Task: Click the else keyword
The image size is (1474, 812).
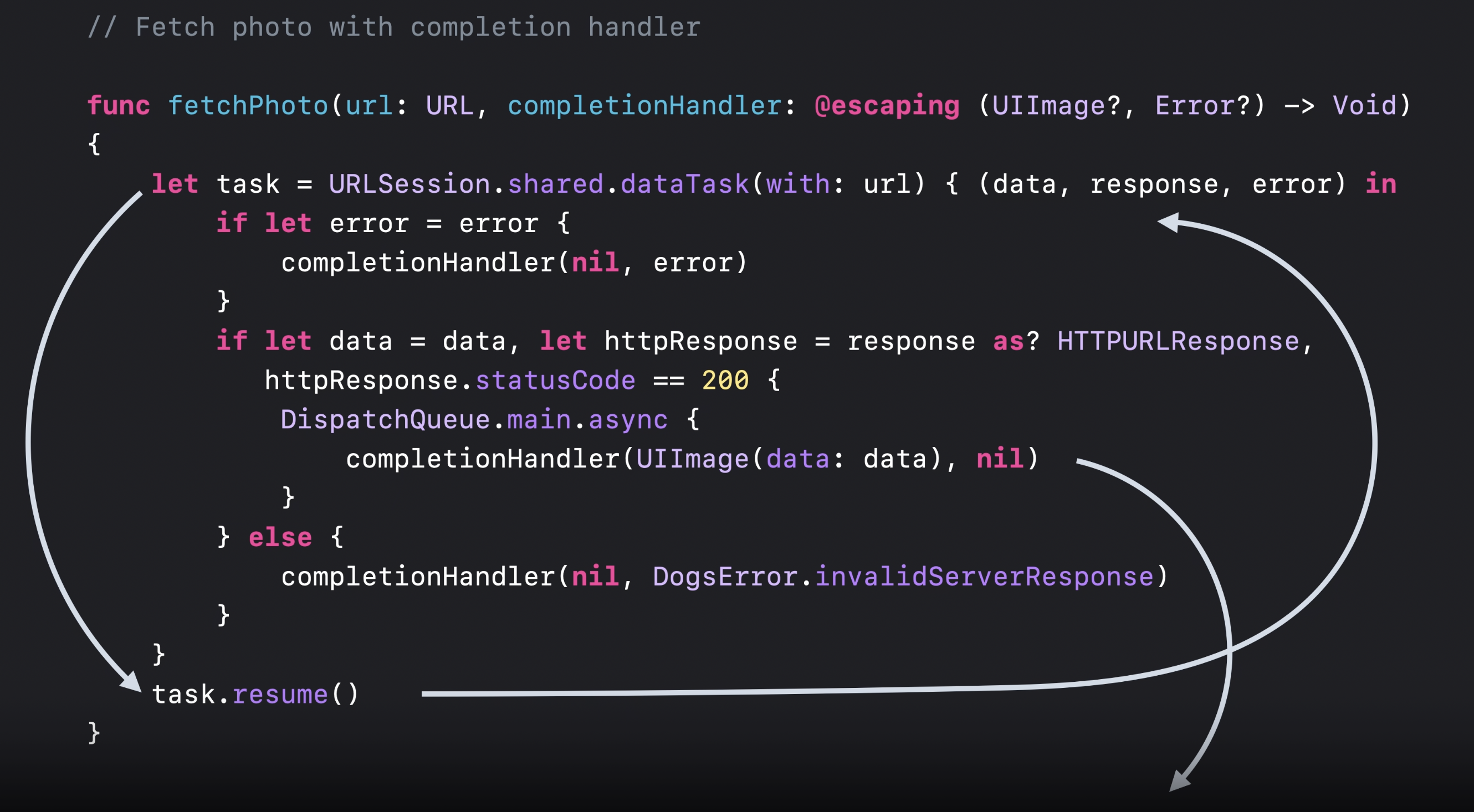Action: [280, 537]
